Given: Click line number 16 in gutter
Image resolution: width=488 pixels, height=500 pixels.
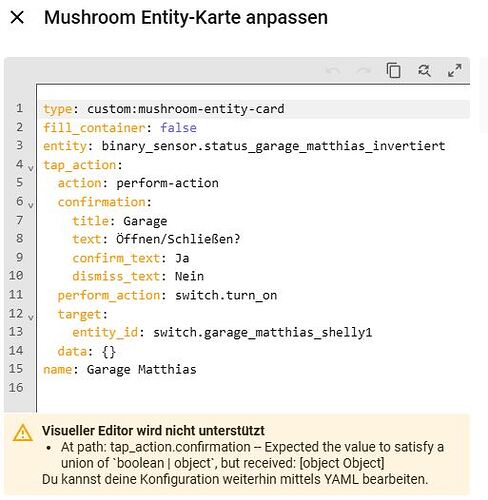Looking at the screenshot, I should 16,388.
